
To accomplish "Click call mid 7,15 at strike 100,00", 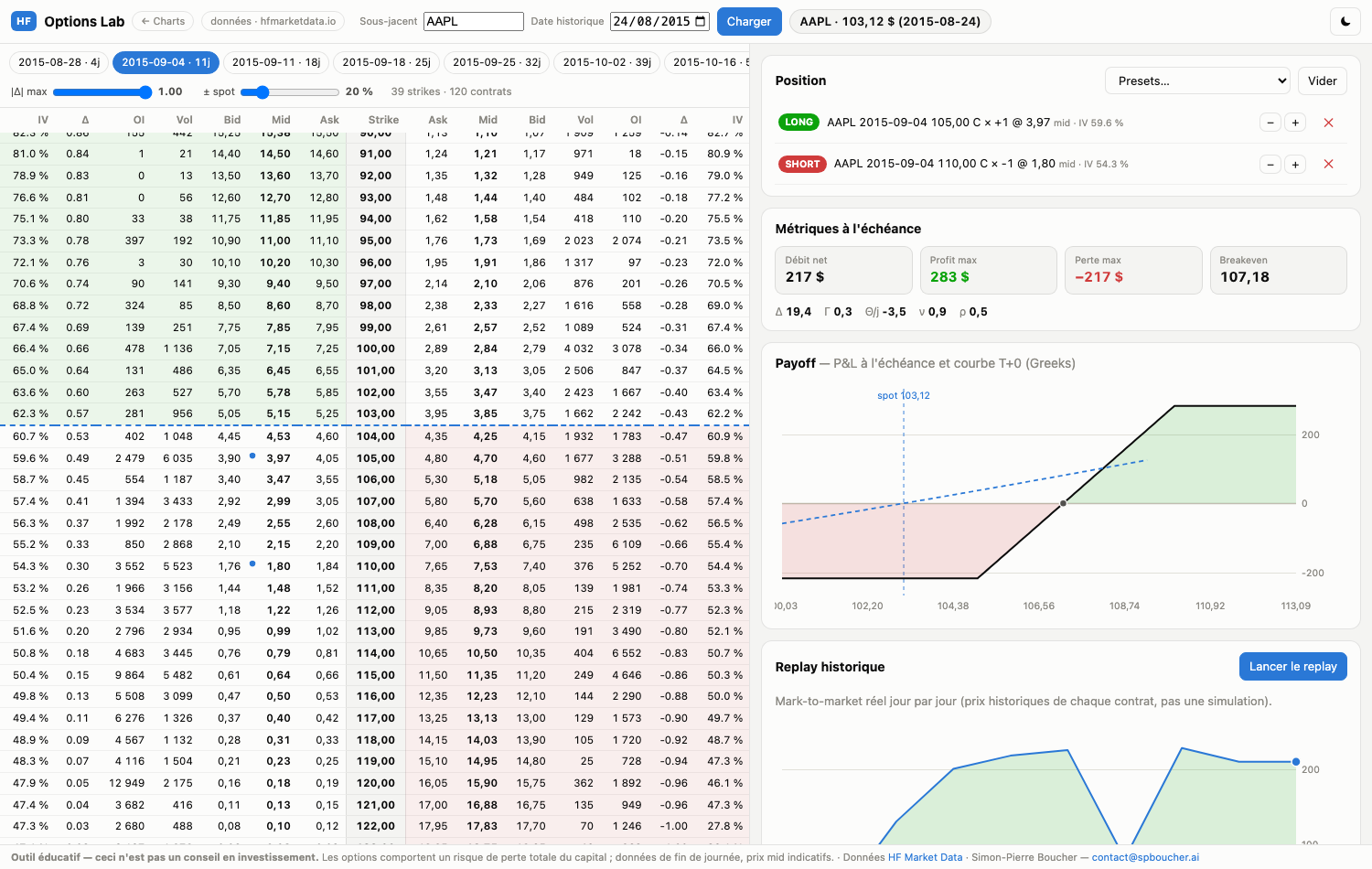I will 278,349.
